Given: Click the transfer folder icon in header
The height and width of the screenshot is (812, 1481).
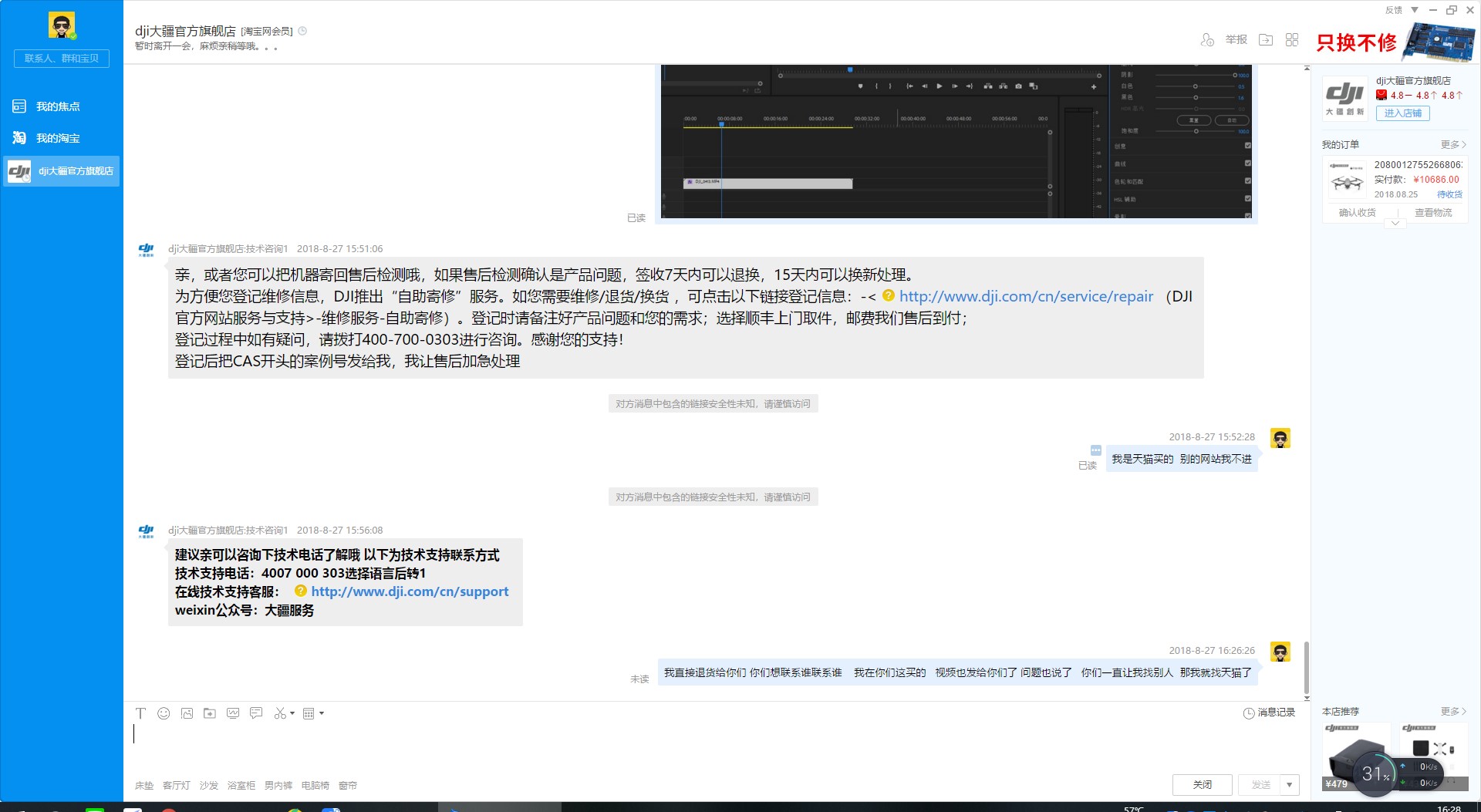Looking at the screenshot, I should click(x=1266, y=39).
